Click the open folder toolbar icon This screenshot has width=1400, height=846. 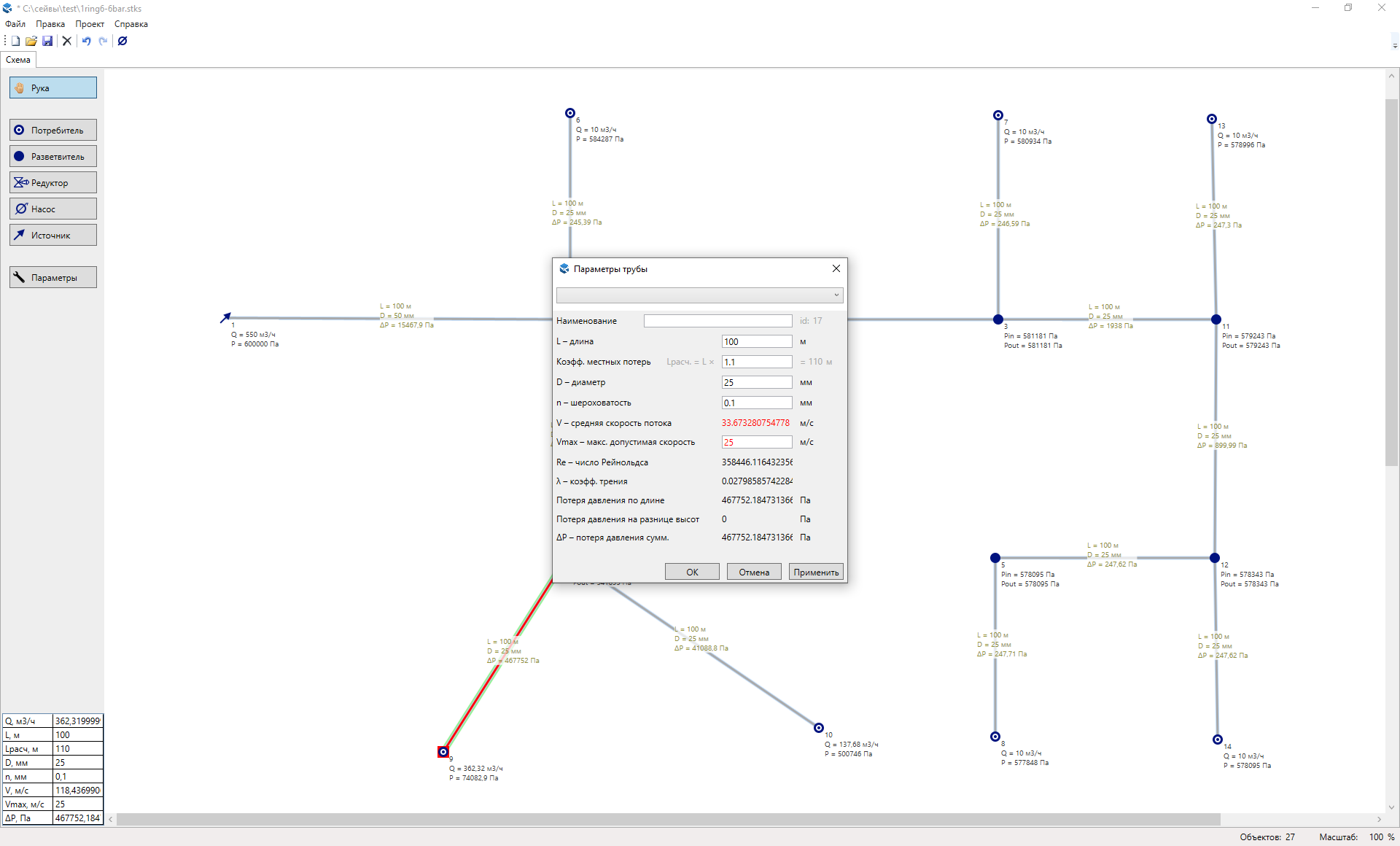pos(31,41)
